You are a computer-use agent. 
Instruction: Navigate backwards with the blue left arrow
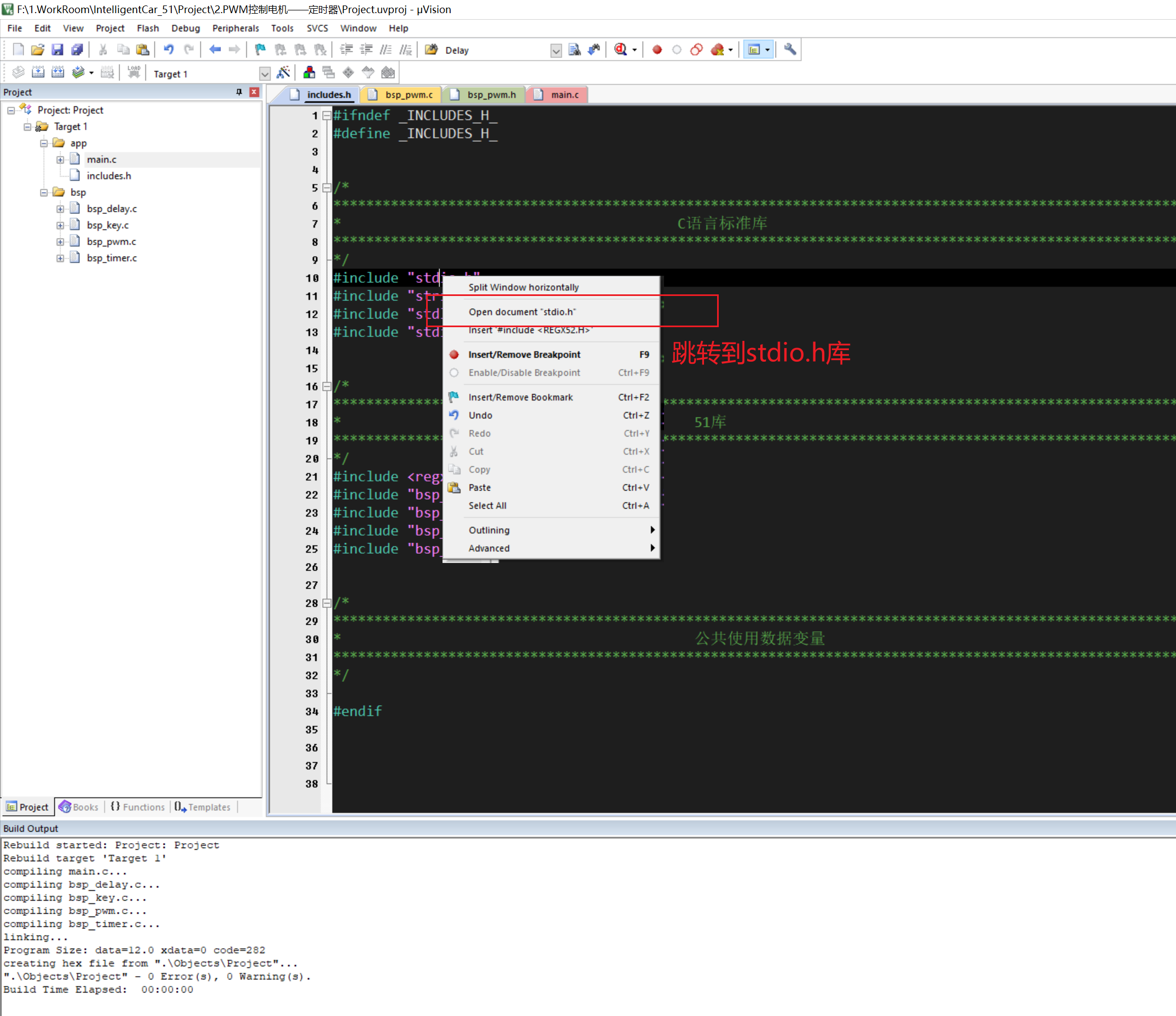pos(214,50)
